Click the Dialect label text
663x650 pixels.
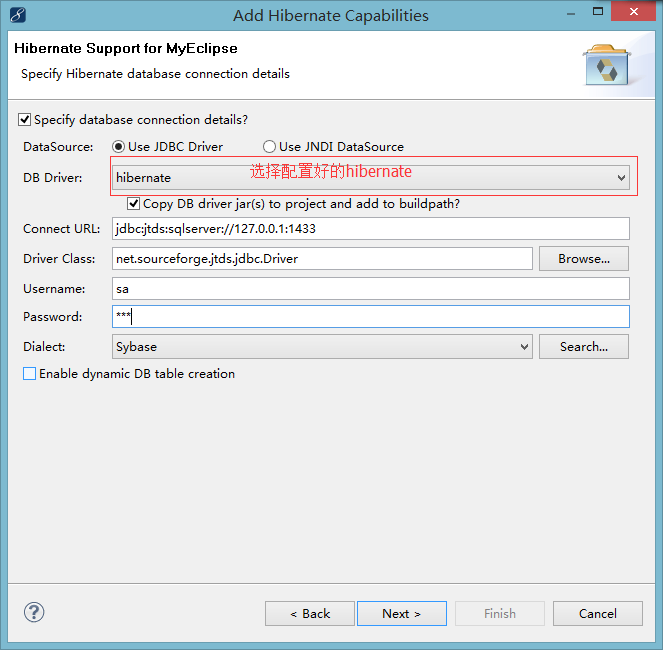pos(44,347)
